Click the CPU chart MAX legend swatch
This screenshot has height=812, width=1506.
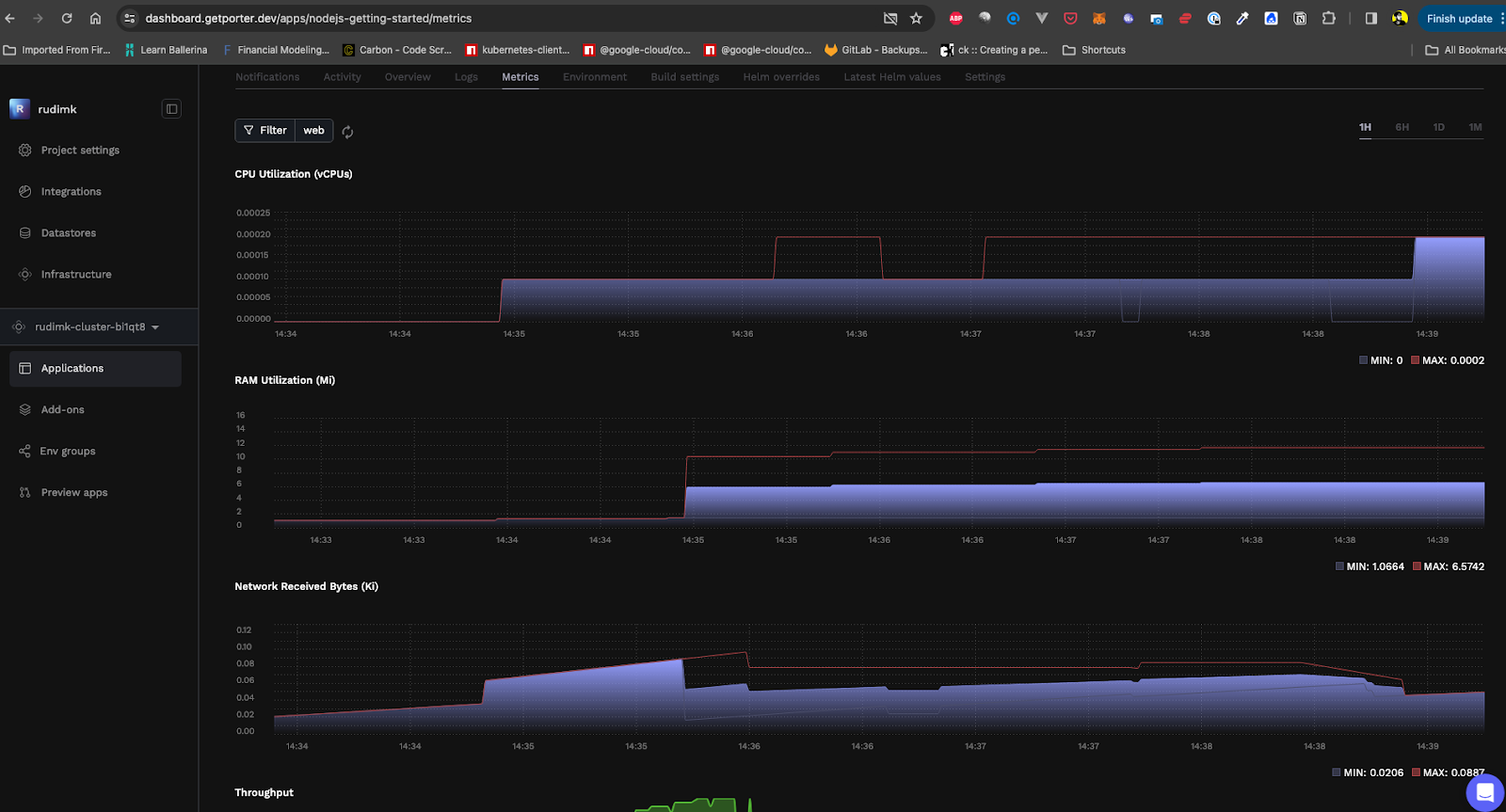pos(1415,360)
